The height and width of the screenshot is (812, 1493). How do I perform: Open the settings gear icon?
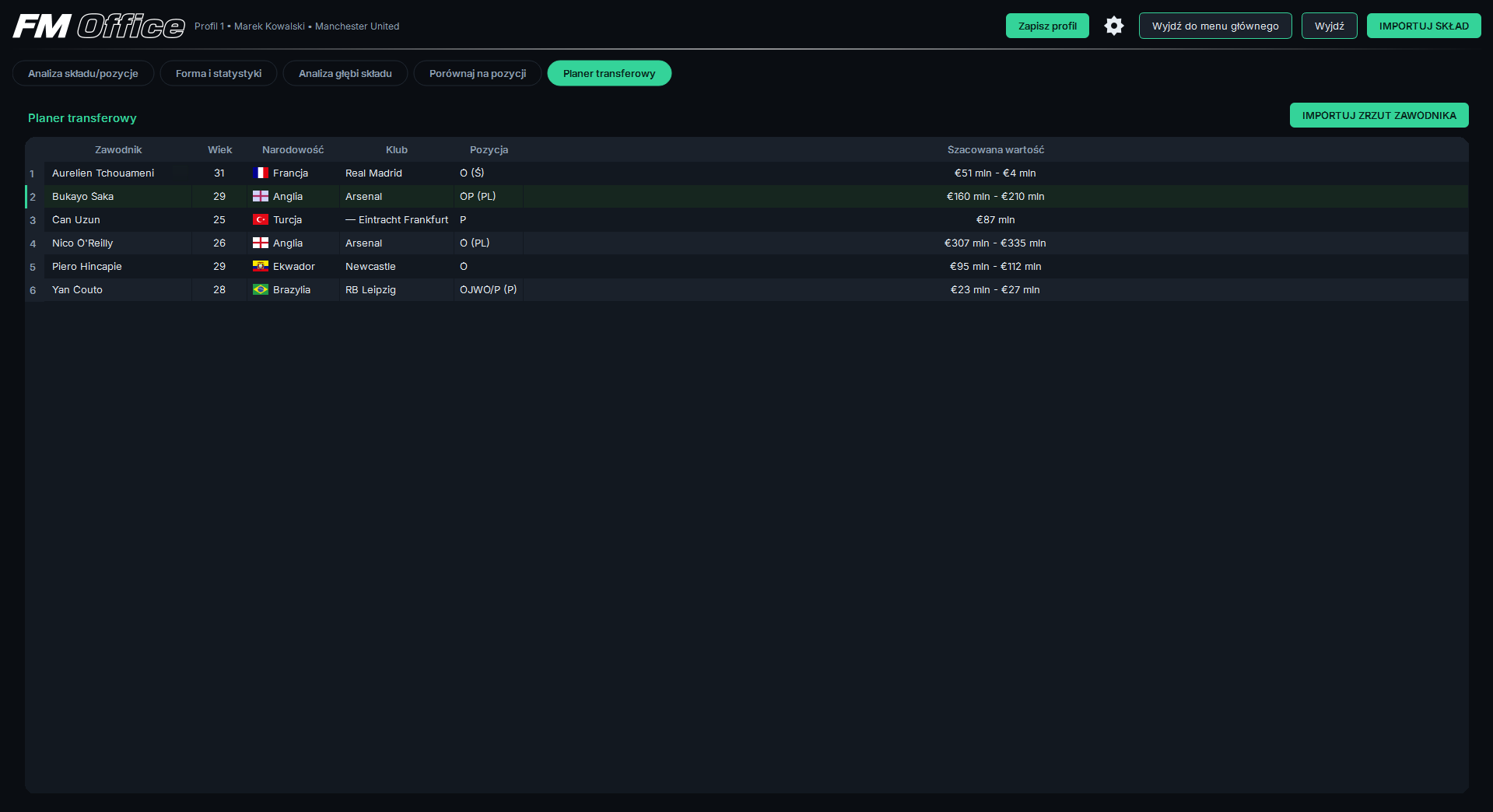[1114, 26]
